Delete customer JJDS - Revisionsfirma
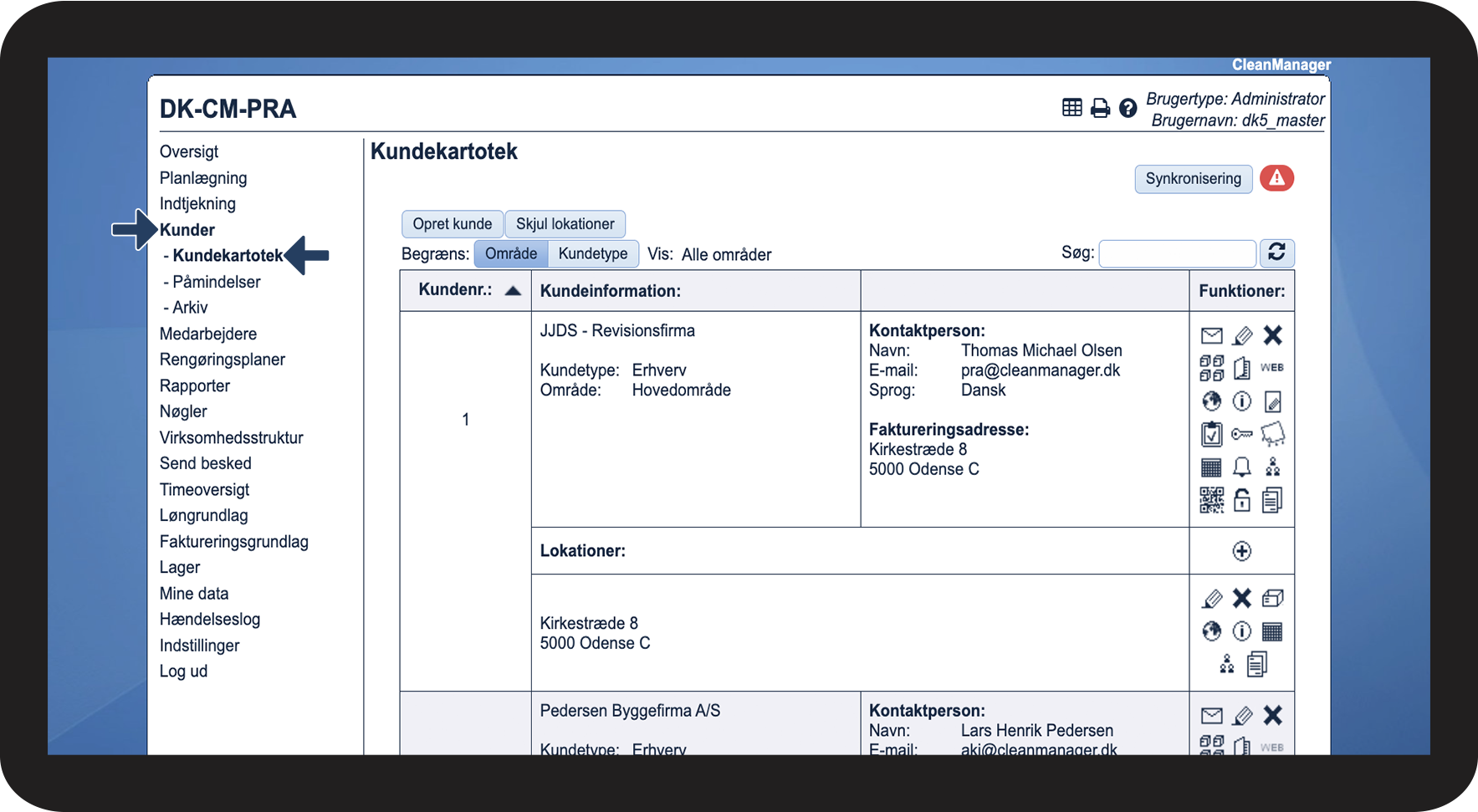The height and width of the screenshot is (812, 1478). pyautogui.click(x=1273, y=335)
